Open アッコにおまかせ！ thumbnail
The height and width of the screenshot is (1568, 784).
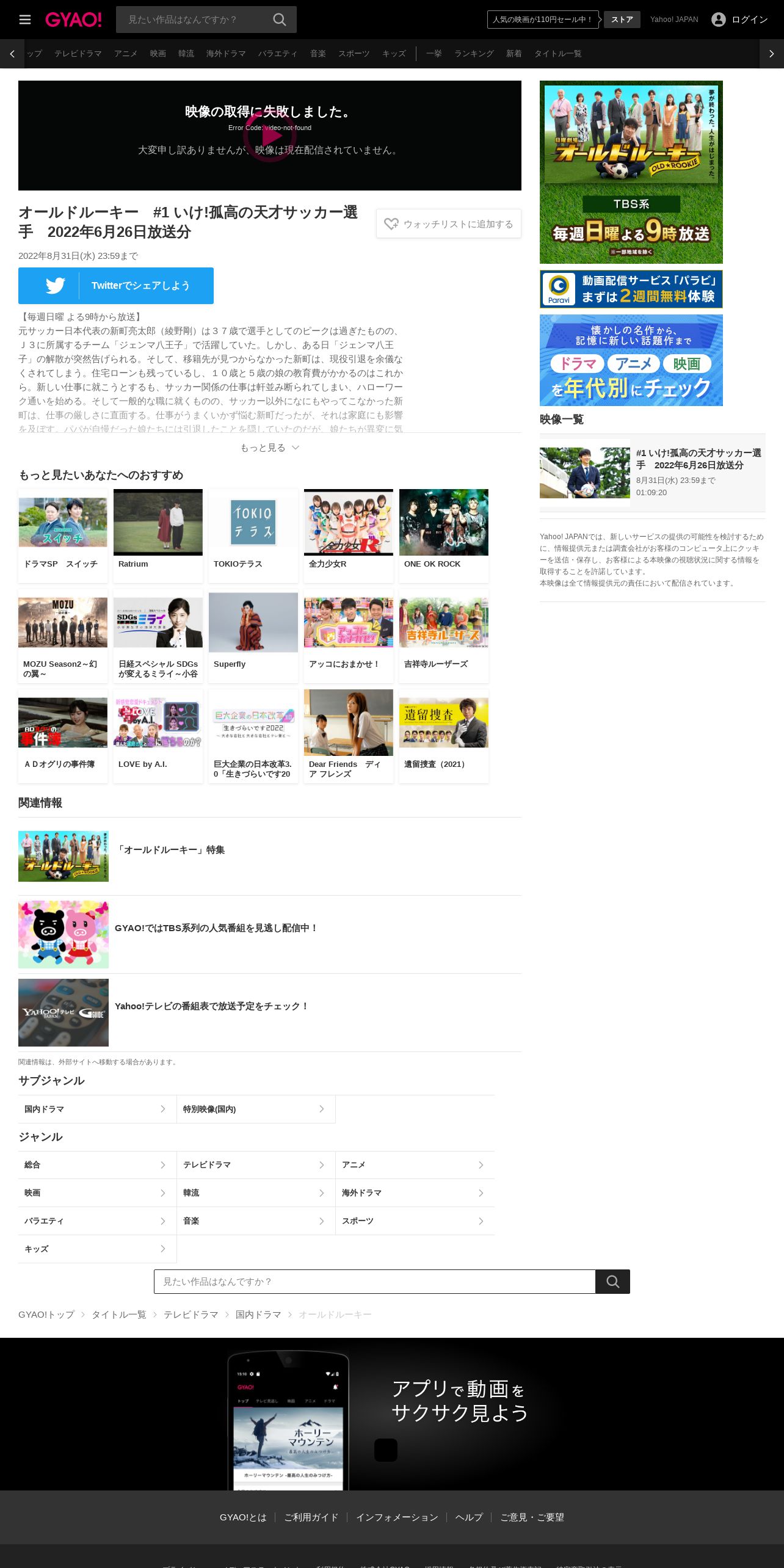click(x=349, y=622)
